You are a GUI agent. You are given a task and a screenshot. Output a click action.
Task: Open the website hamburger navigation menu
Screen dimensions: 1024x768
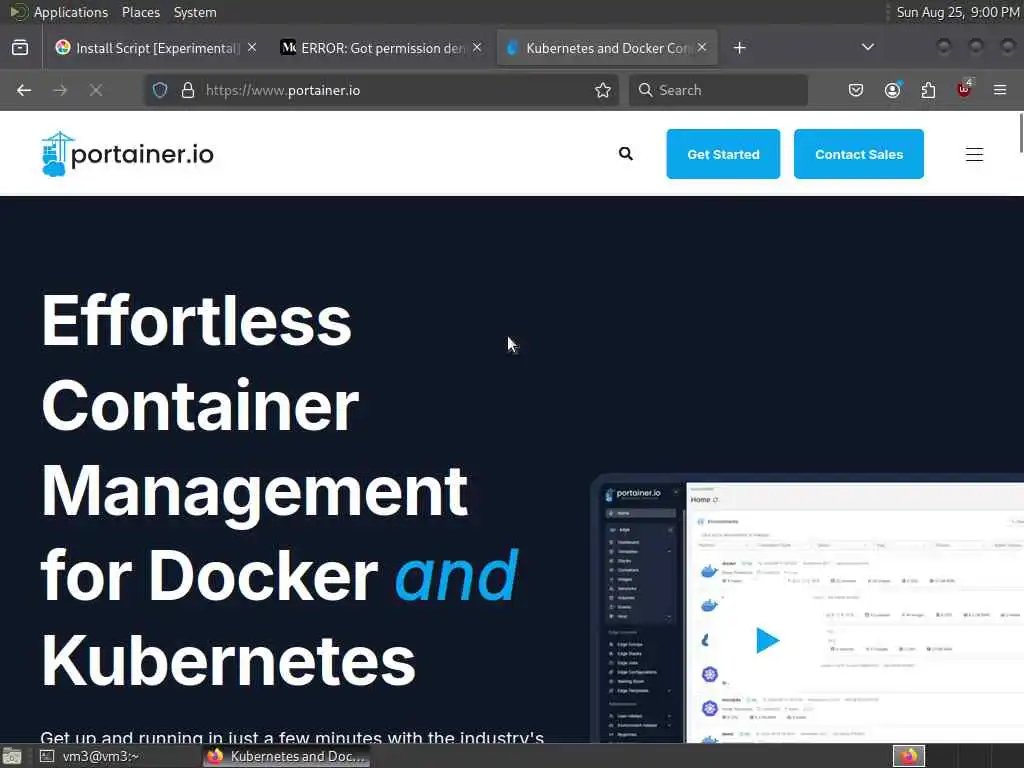click(x=974, y=154)
